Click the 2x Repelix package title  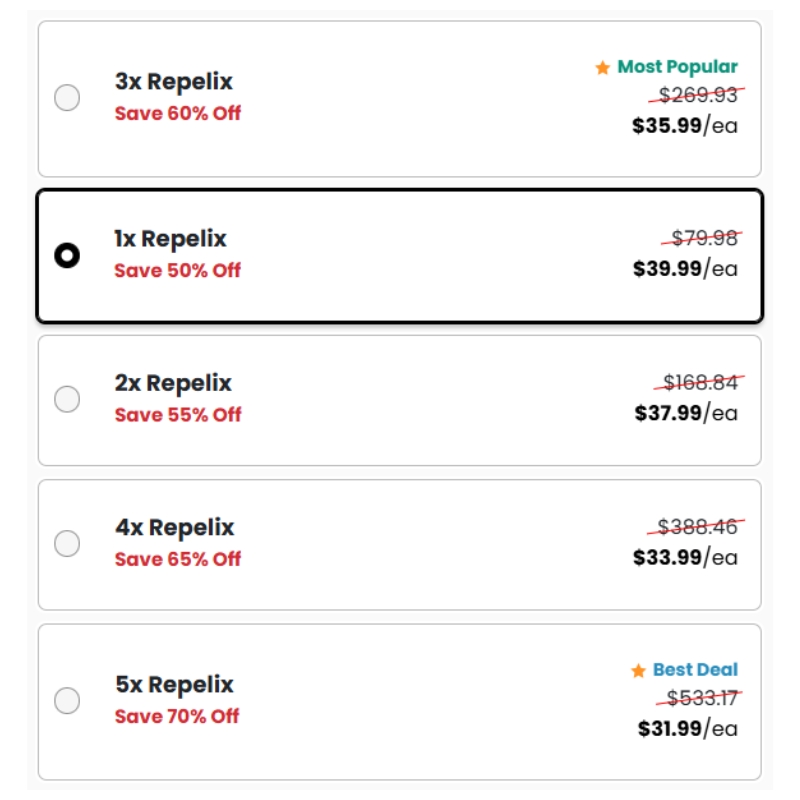(x=173, y=383)
